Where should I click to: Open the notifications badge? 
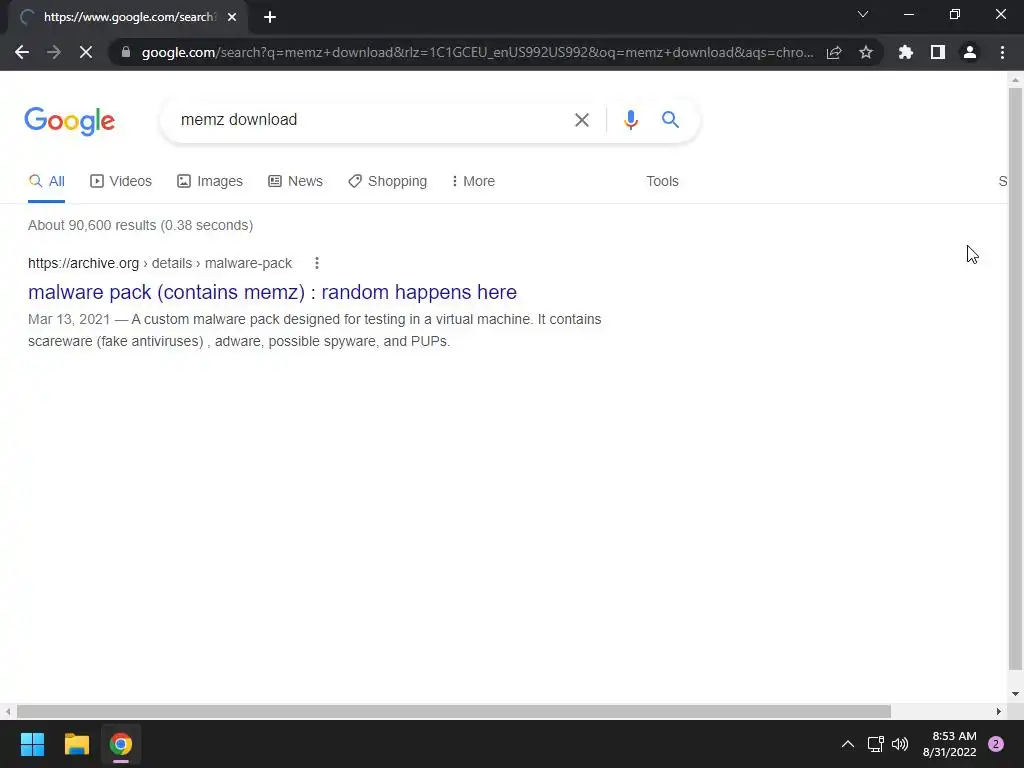pos(996,744)
